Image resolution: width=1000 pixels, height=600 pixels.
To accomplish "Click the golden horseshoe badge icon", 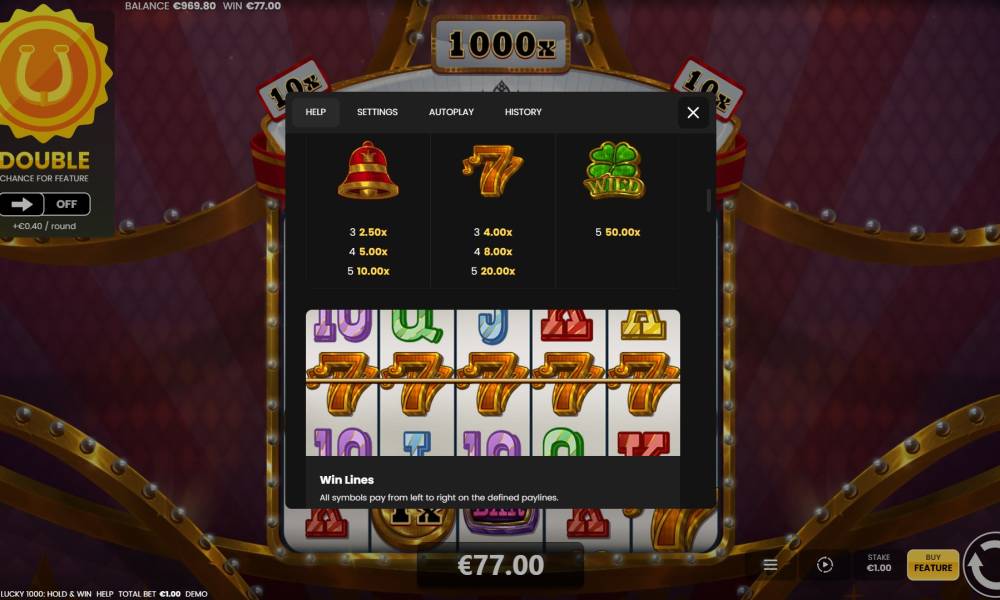I will [x=52, y=72].
